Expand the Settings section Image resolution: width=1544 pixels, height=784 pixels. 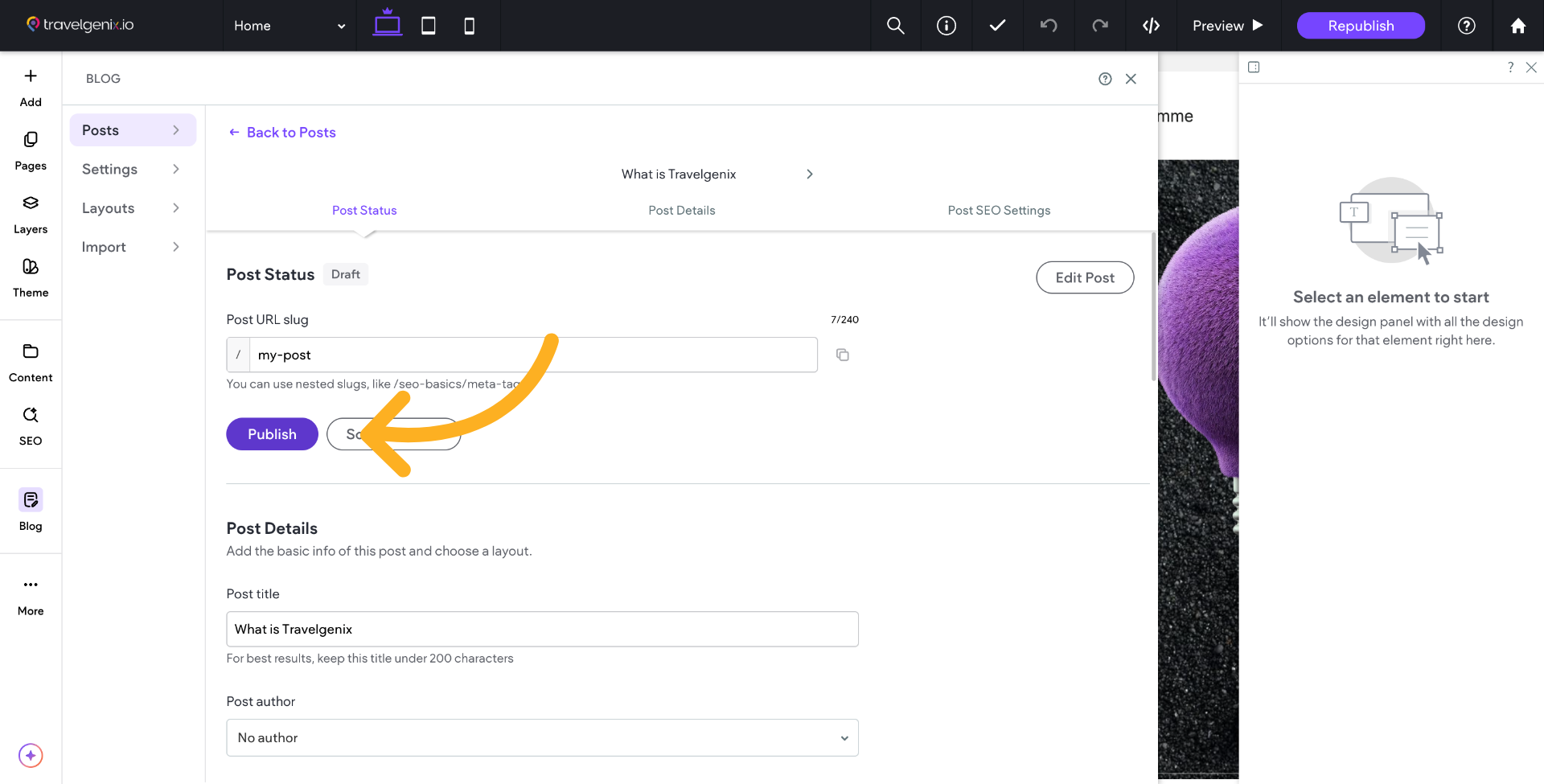[132, 169]
